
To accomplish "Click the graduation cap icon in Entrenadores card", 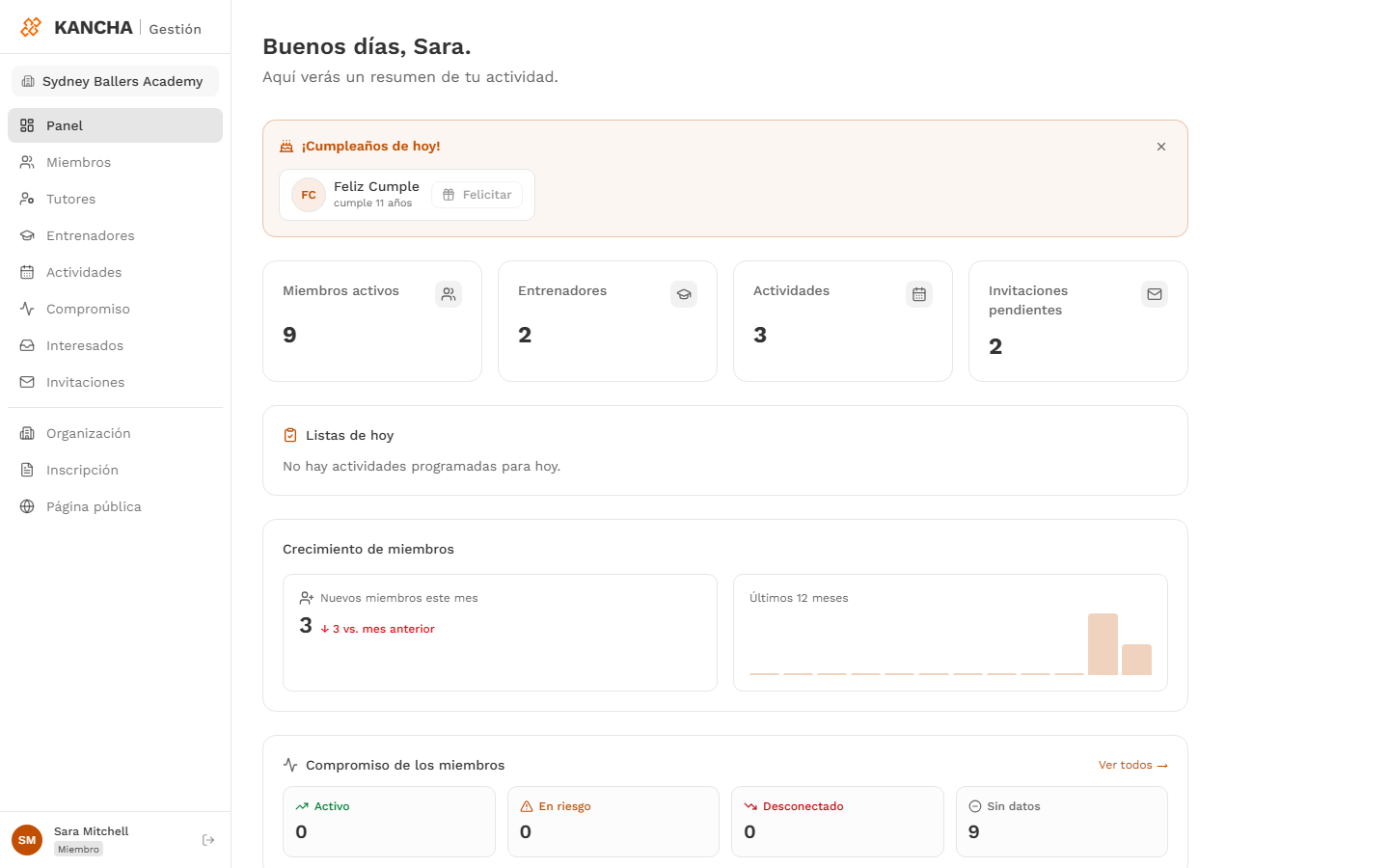I will [x=684, y=294].
